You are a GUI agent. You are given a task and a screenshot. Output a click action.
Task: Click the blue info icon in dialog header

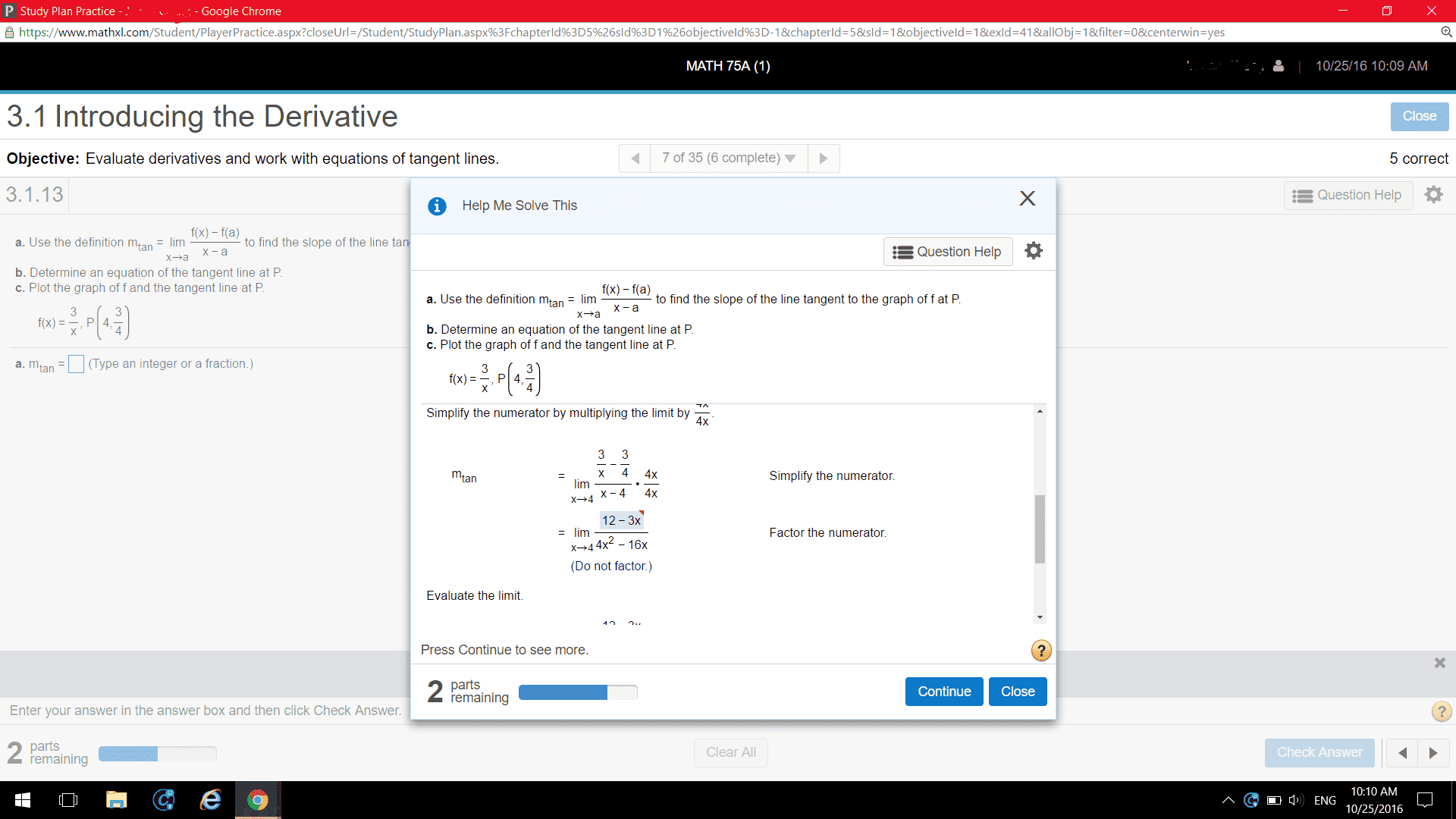[x=437, y=206]
